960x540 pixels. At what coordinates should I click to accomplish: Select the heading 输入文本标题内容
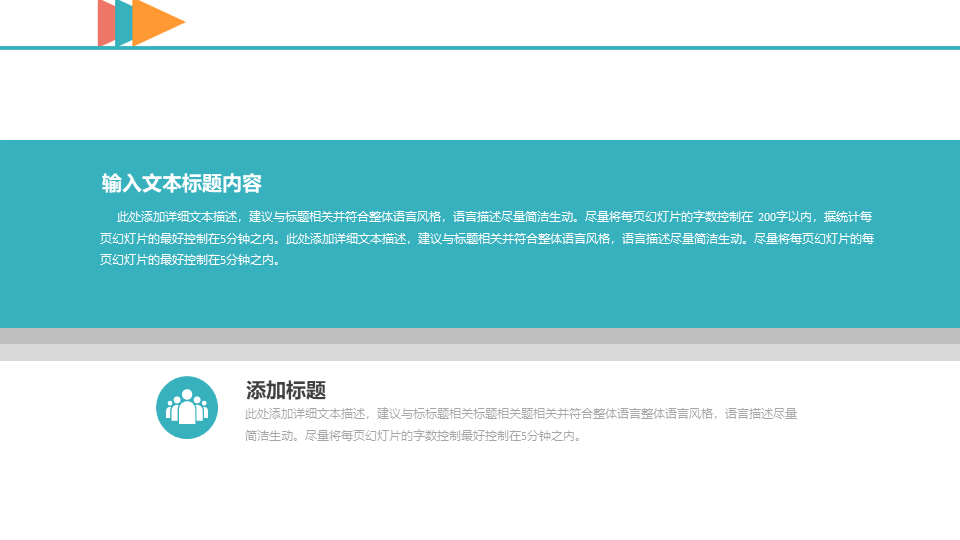click(x=182, y=184)
